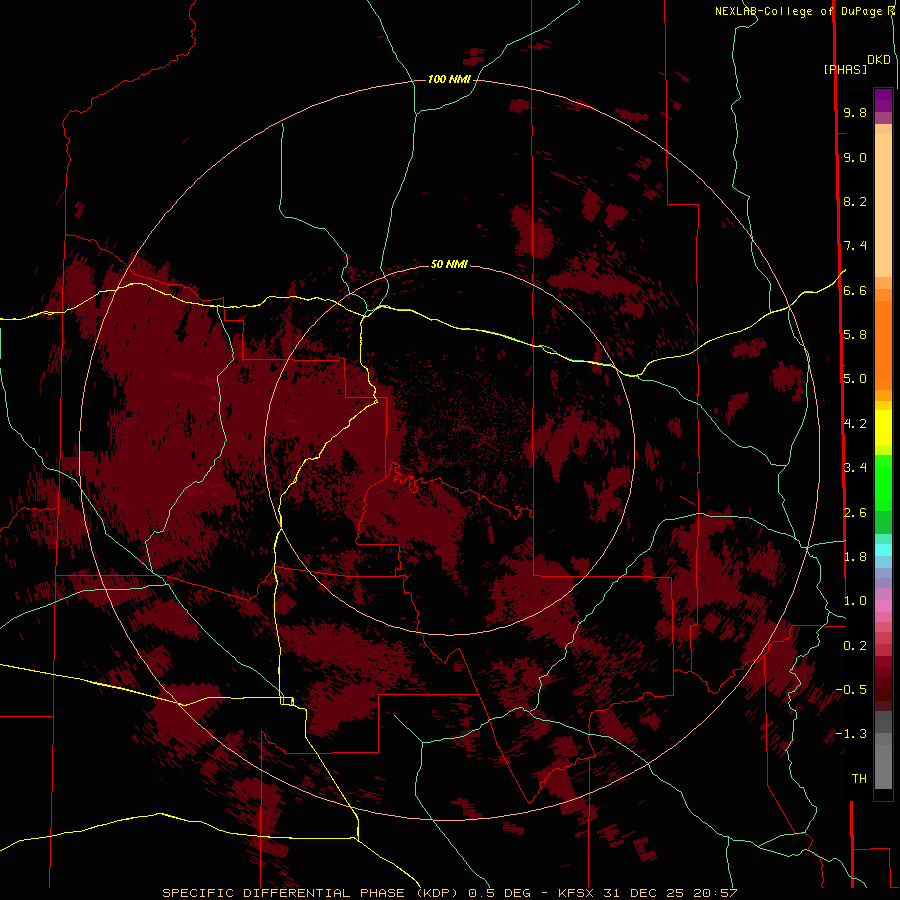900x900 pixels.
Task: Select the 4.2 value on the scale
Action: (x=855, y=423)
